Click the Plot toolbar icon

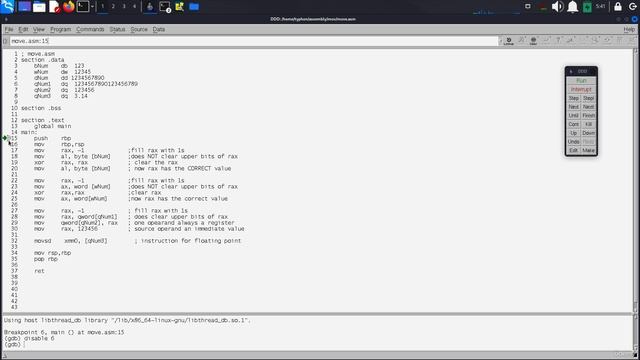tap(583, 40)
